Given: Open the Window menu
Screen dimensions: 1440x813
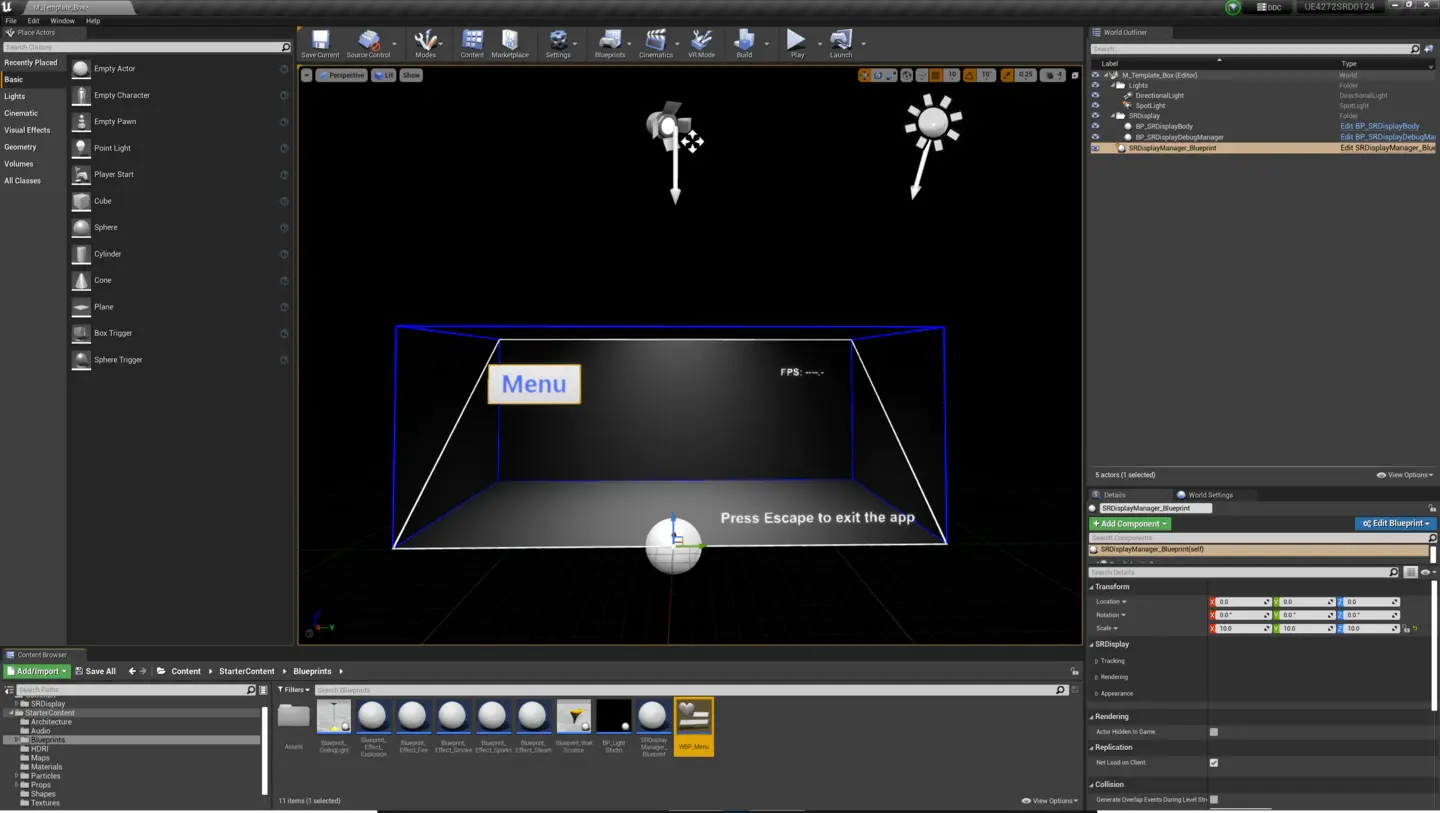Looking at the screenshot, I should pyautogui.click(x=62, y=20).
